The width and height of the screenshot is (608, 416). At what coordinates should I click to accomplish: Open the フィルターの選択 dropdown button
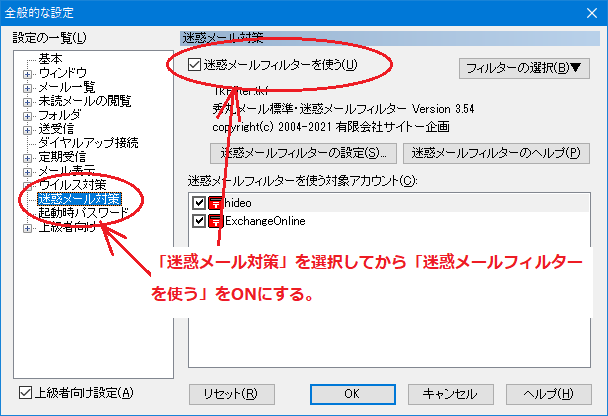click(524, 68)
